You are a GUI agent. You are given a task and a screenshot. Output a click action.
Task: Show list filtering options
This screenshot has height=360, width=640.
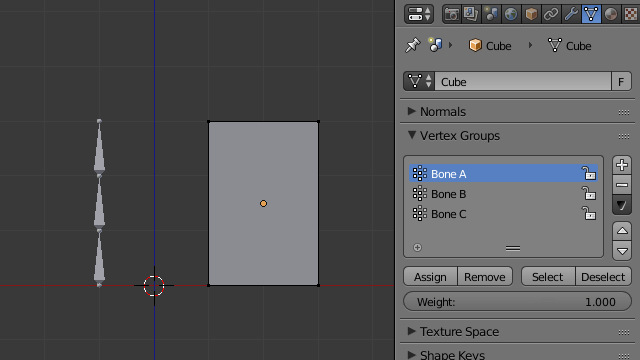click(x=417, y=247)
